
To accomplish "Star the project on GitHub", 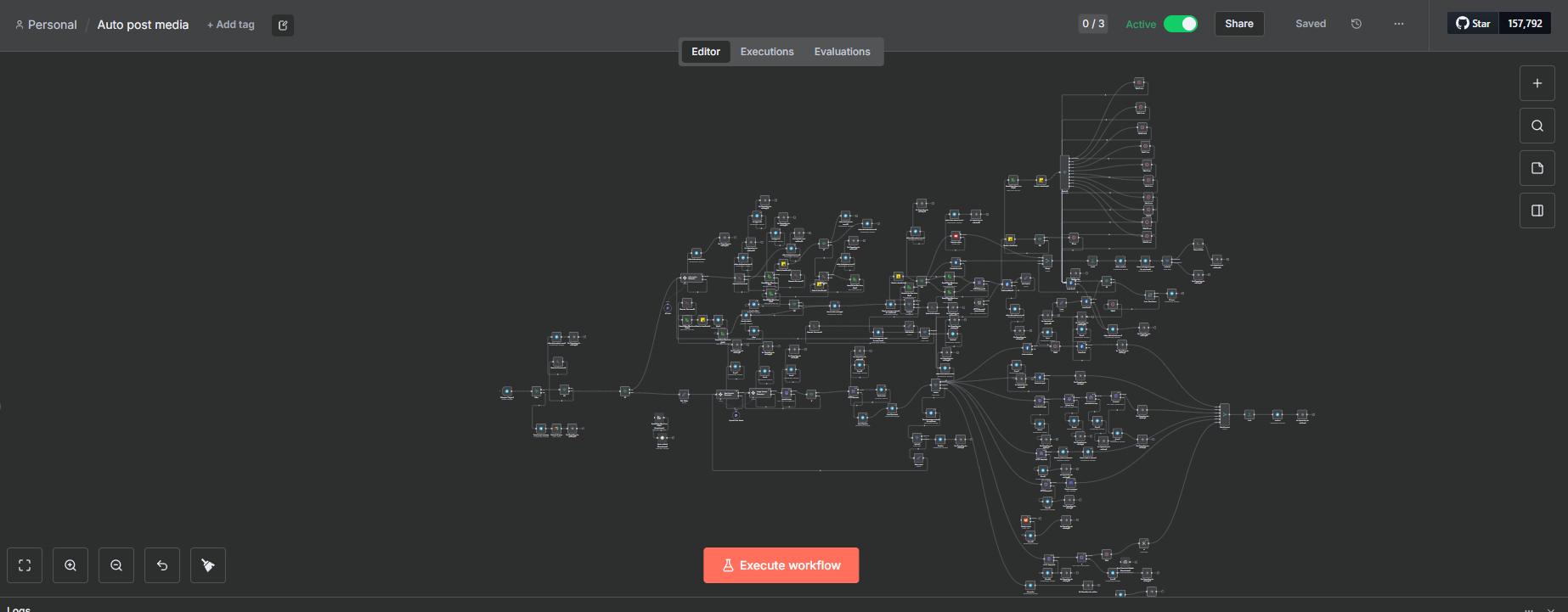I will pyautogui.click(x=1473, y=24).
